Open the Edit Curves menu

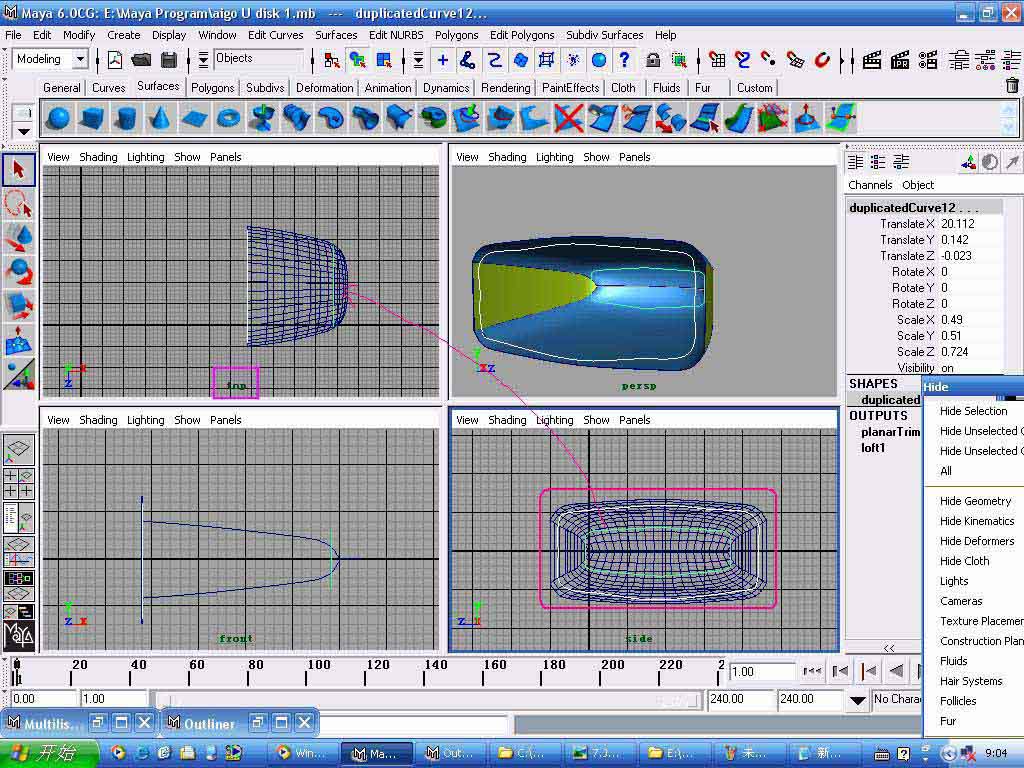click(x=276, y=35)
